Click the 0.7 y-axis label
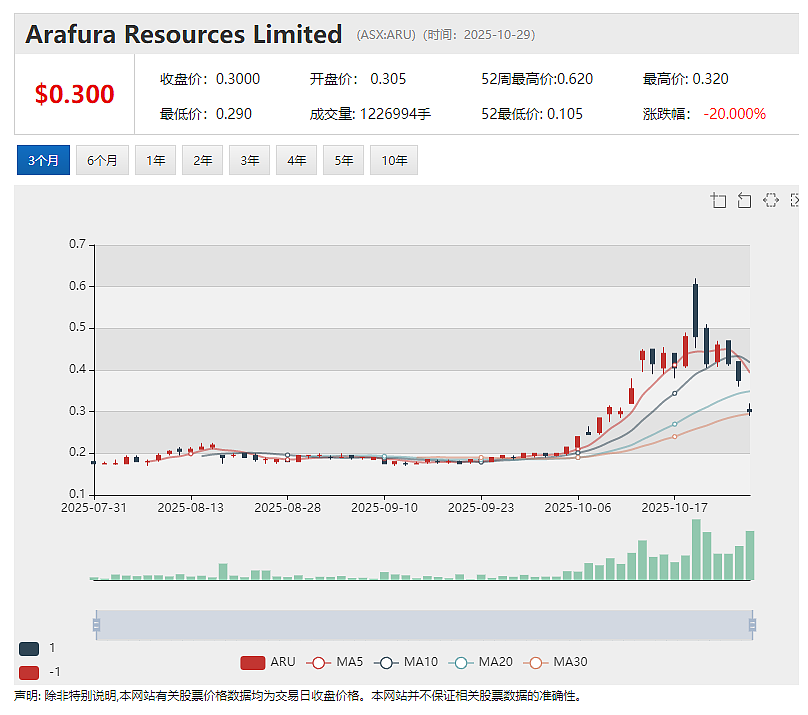Image resolution: width=808 pixels, height=715 pixels. (x=77, y=244)
